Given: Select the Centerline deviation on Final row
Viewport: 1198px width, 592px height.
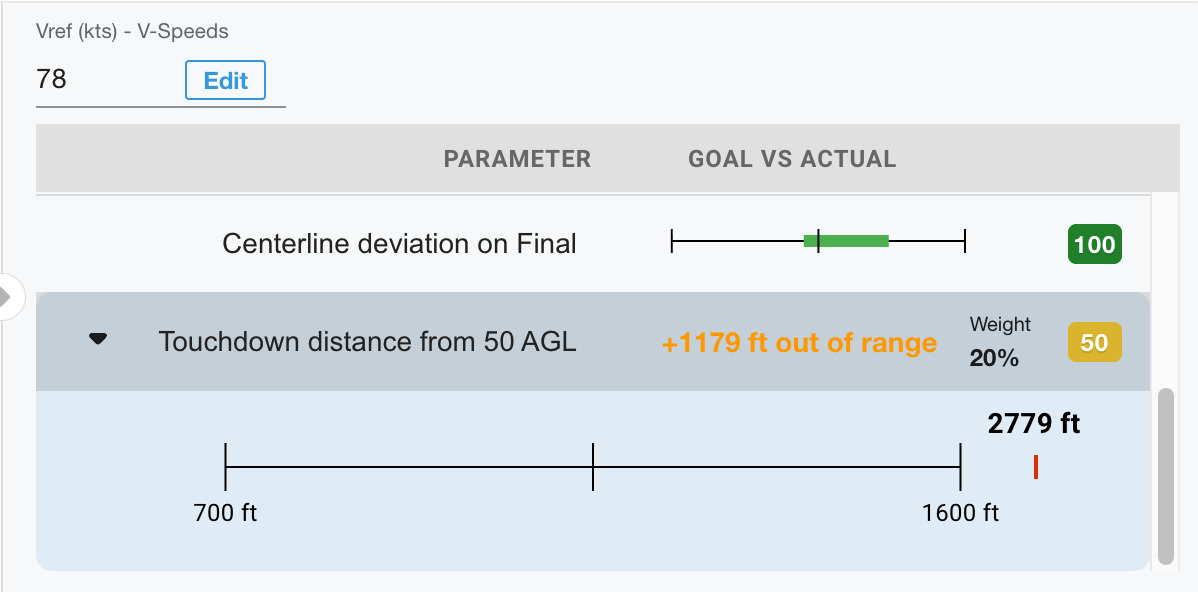Looking at the screenshot, I should coord(399,244).
